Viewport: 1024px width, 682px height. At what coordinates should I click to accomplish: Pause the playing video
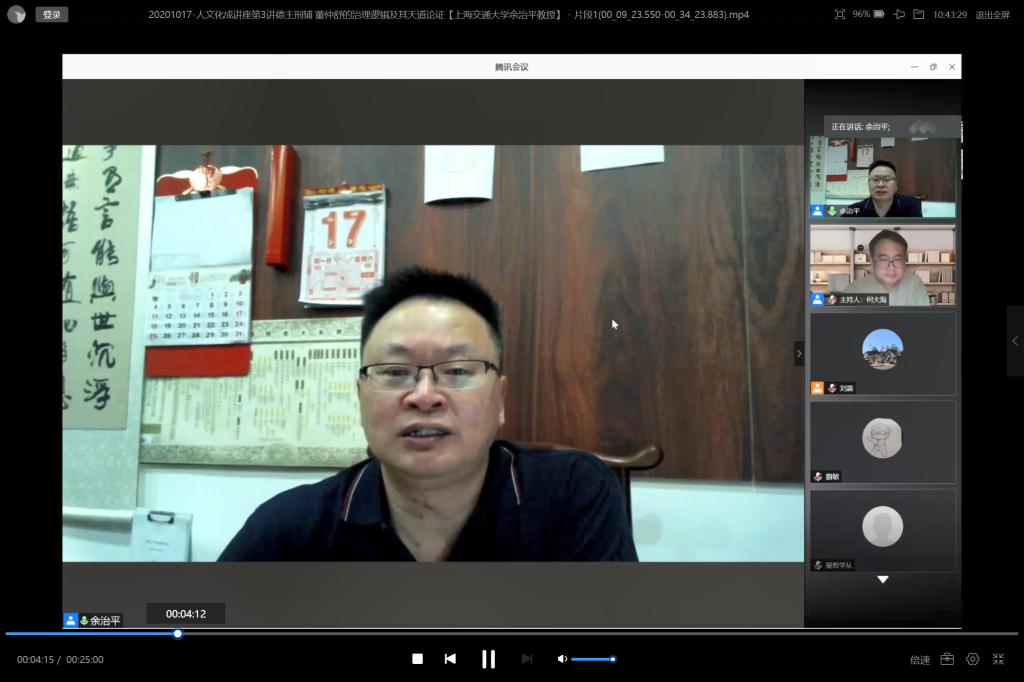point(488,659)
